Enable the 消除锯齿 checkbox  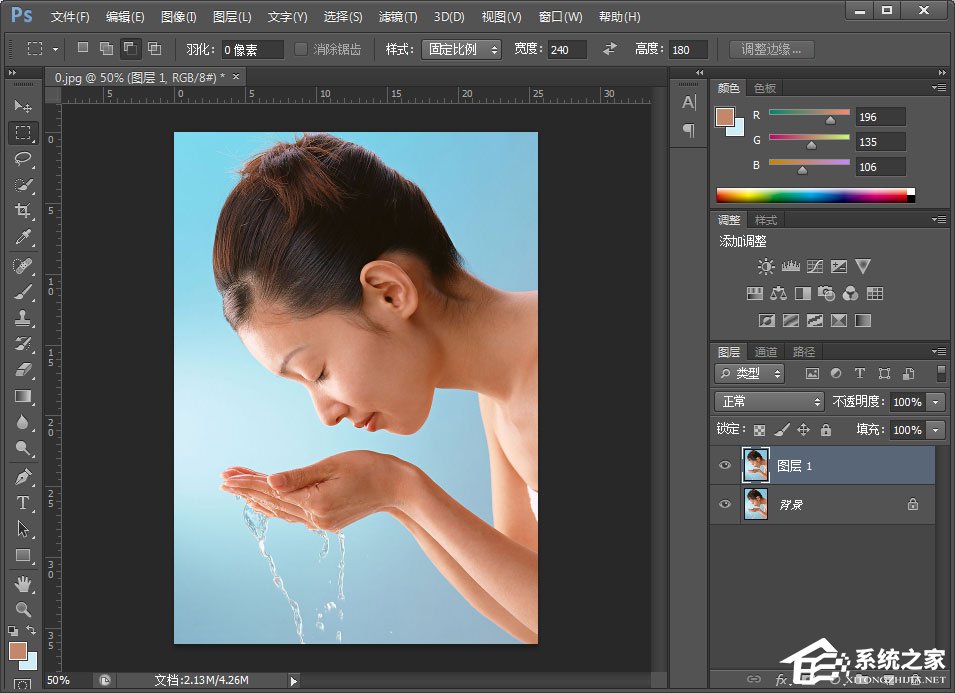coord(301,49)
